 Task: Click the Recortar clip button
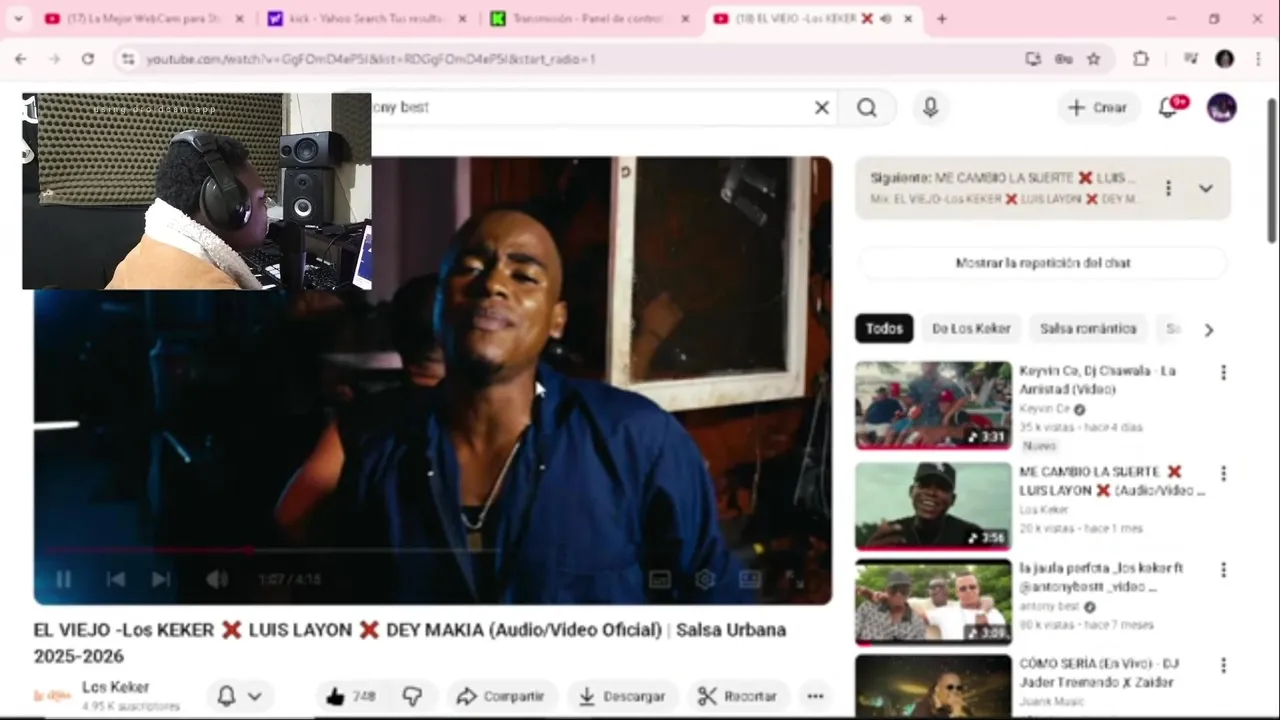[737, 696]
